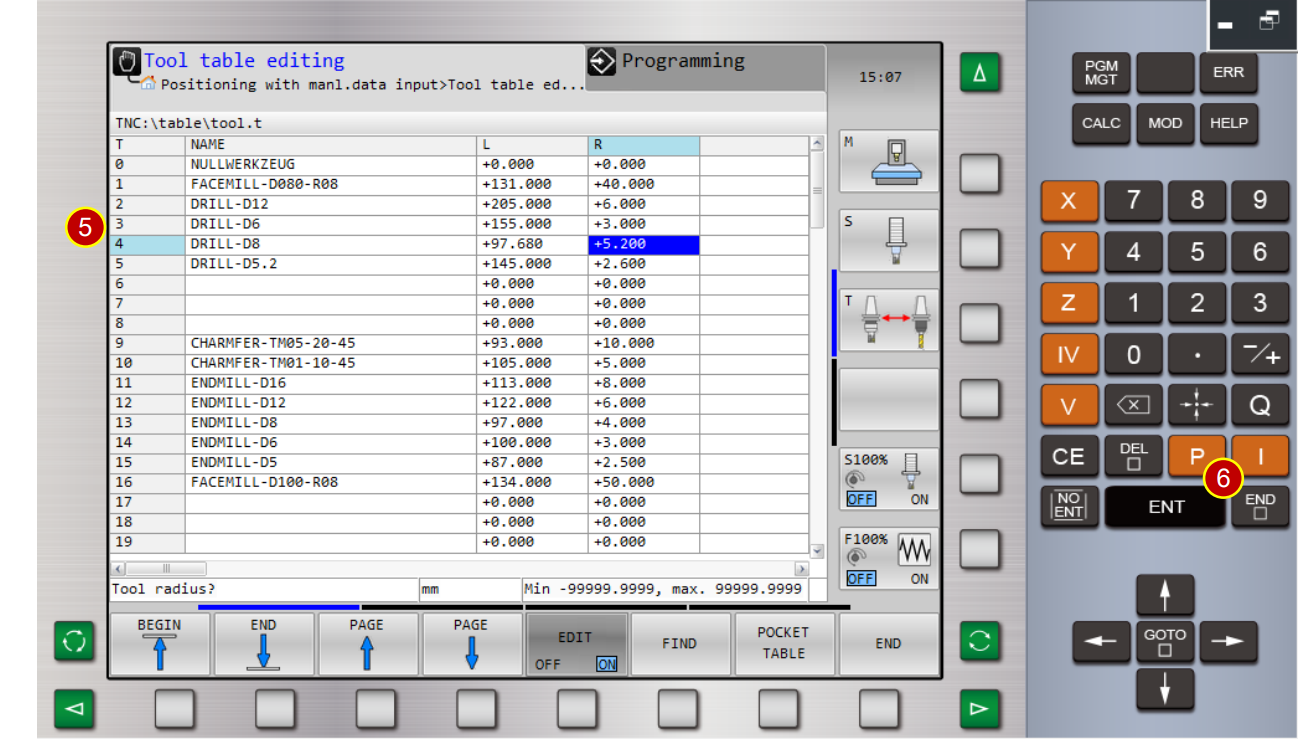
Task: Click the number 5 key
Action: 1197,252
